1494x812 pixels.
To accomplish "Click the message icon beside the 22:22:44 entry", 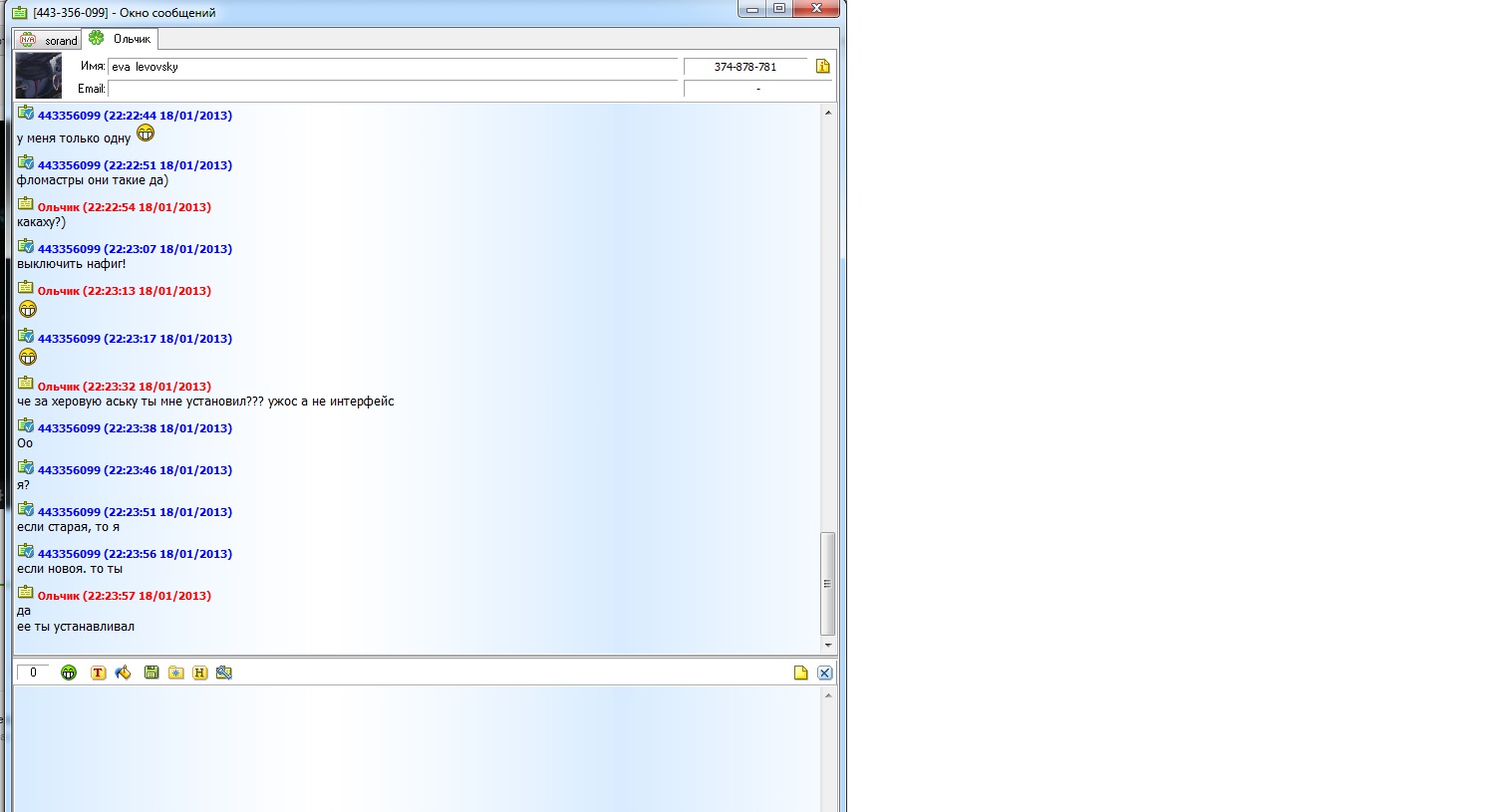I will (x=26, y=113).
